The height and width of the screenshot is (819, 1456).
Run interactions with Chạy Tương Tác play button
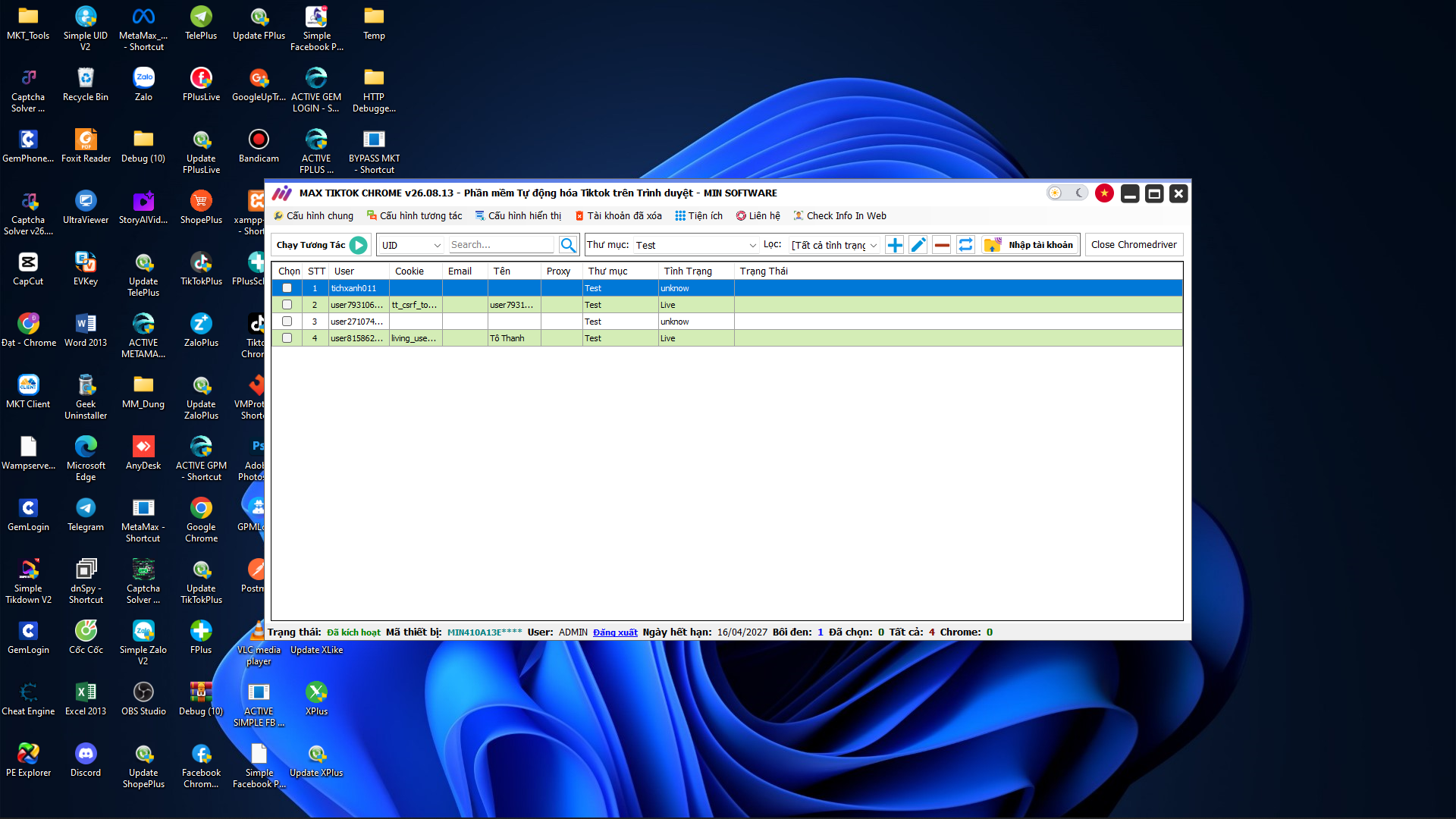(359, 245)
